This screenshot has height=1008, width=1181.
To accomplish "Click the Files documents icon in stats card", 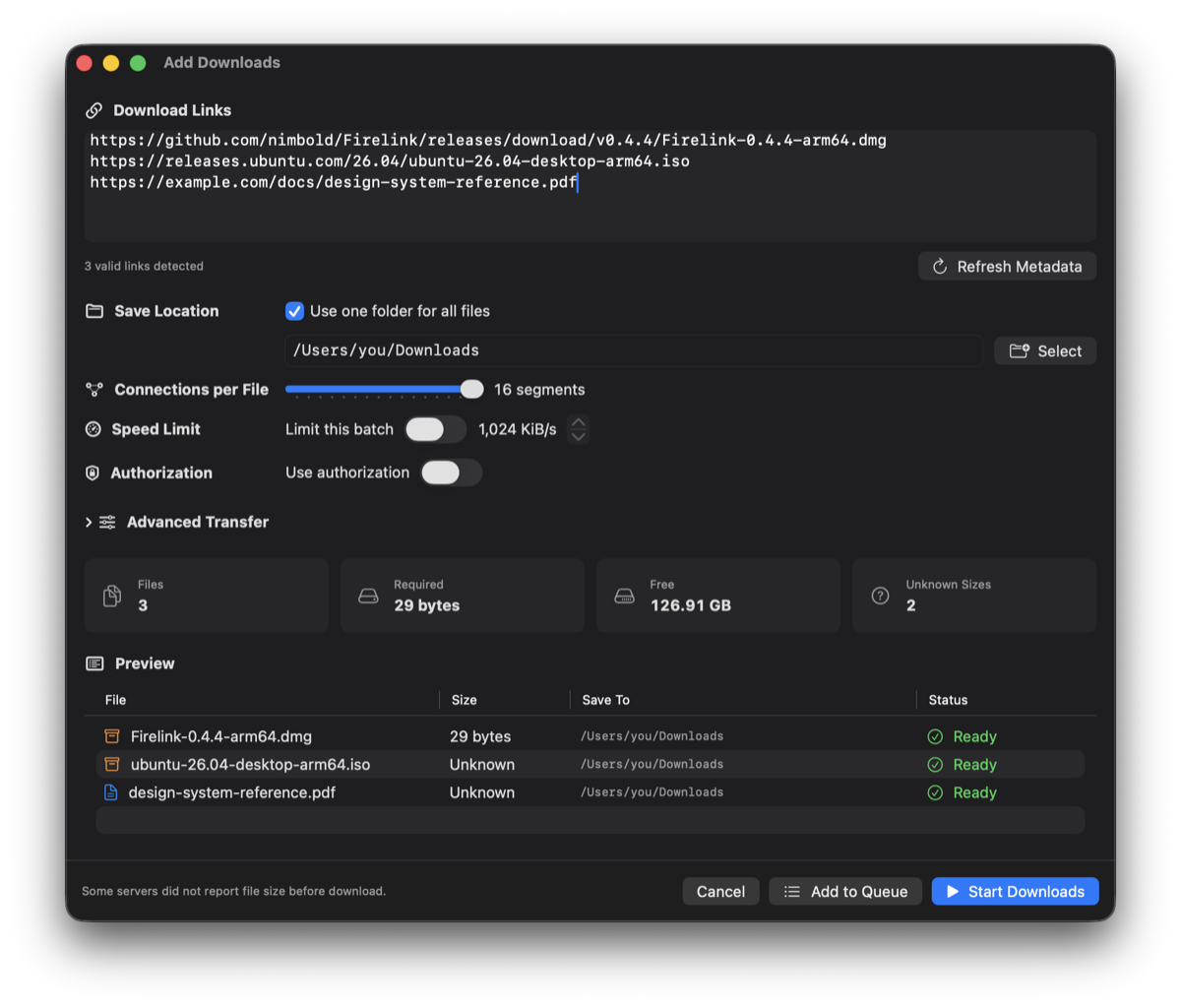I will pyautogui.click(x=112, y=596).
